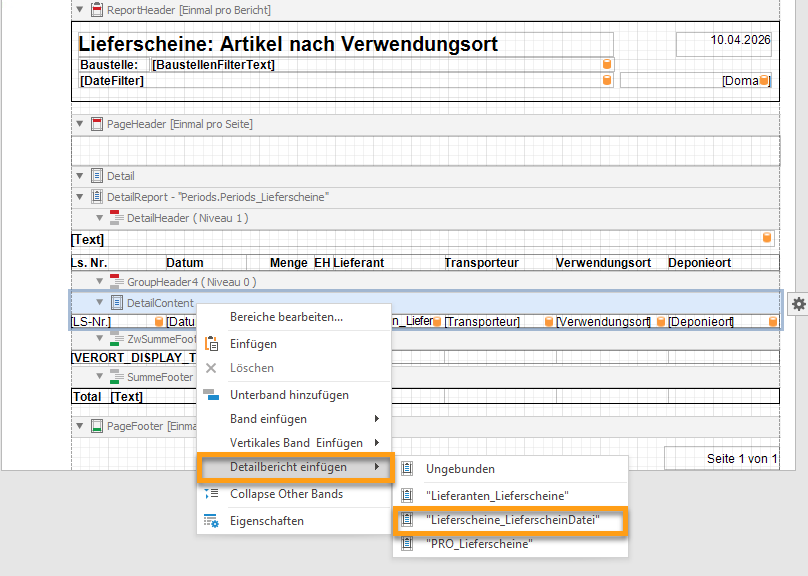808x576 pixels.
Task: Open Eigenschaften from the context menu
Action: point(294,521)
